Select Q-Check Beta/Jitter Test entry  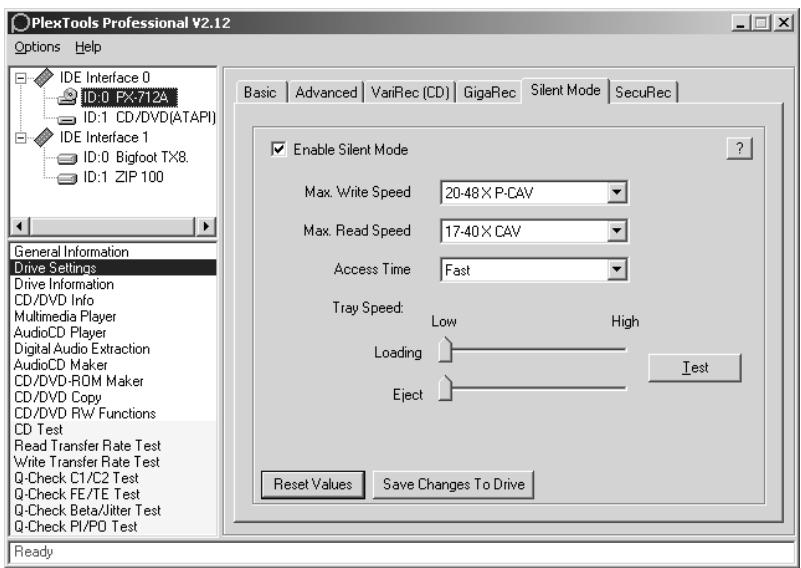tap(113, 510)
